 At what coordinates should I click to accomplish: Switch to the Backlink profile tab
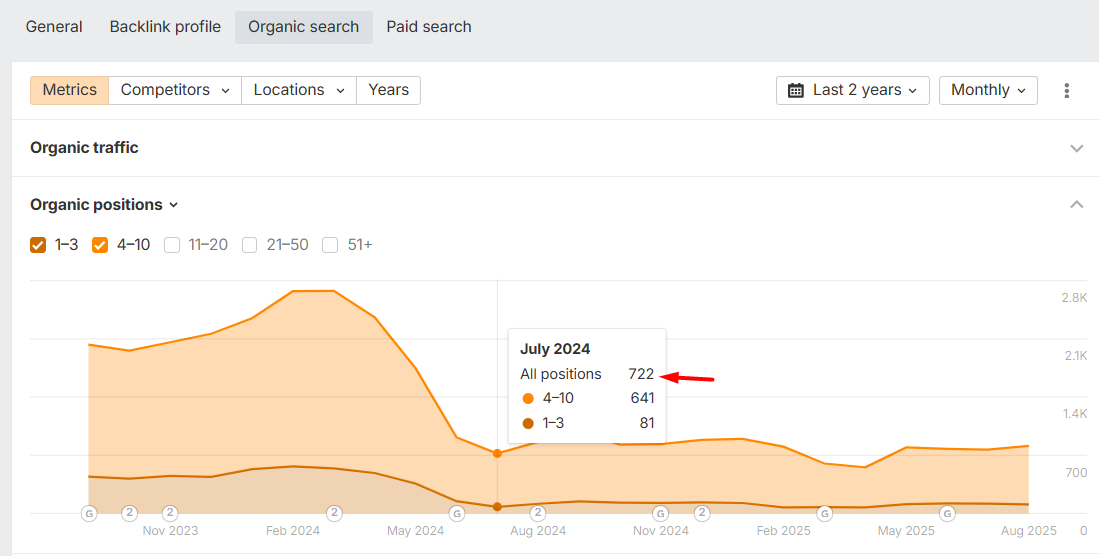(165, 27)
